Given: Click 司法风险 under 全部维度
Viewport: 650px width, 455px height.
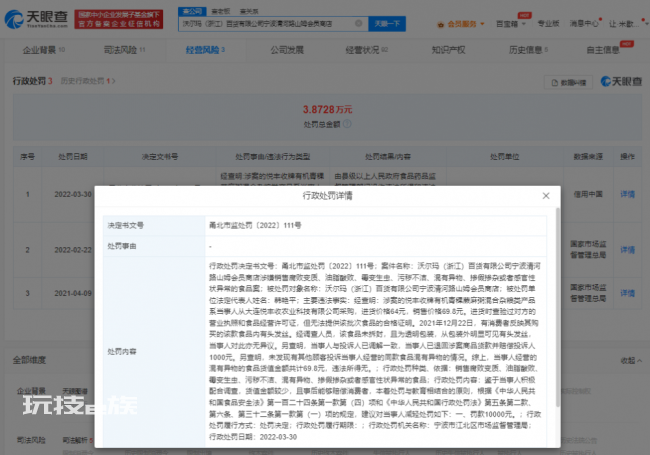Looking at the screenshot, I should point(31,440).
